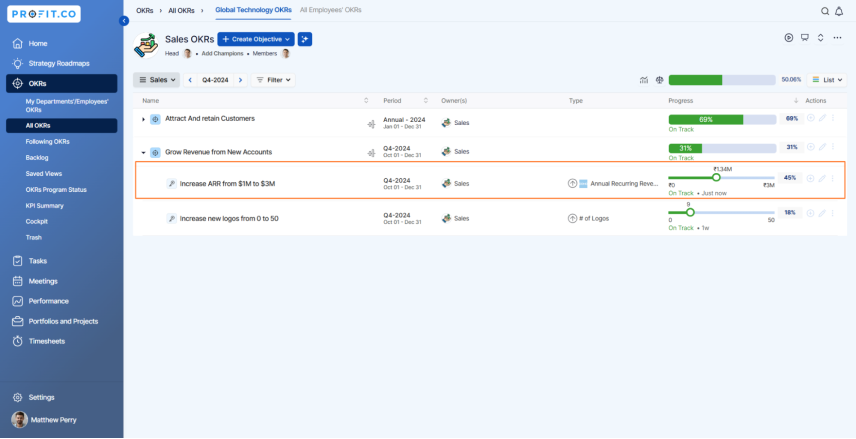The width and height of the screenshot is (856, 439).
Task: Click the play presentation icon
Action: [x=789, y=38]
